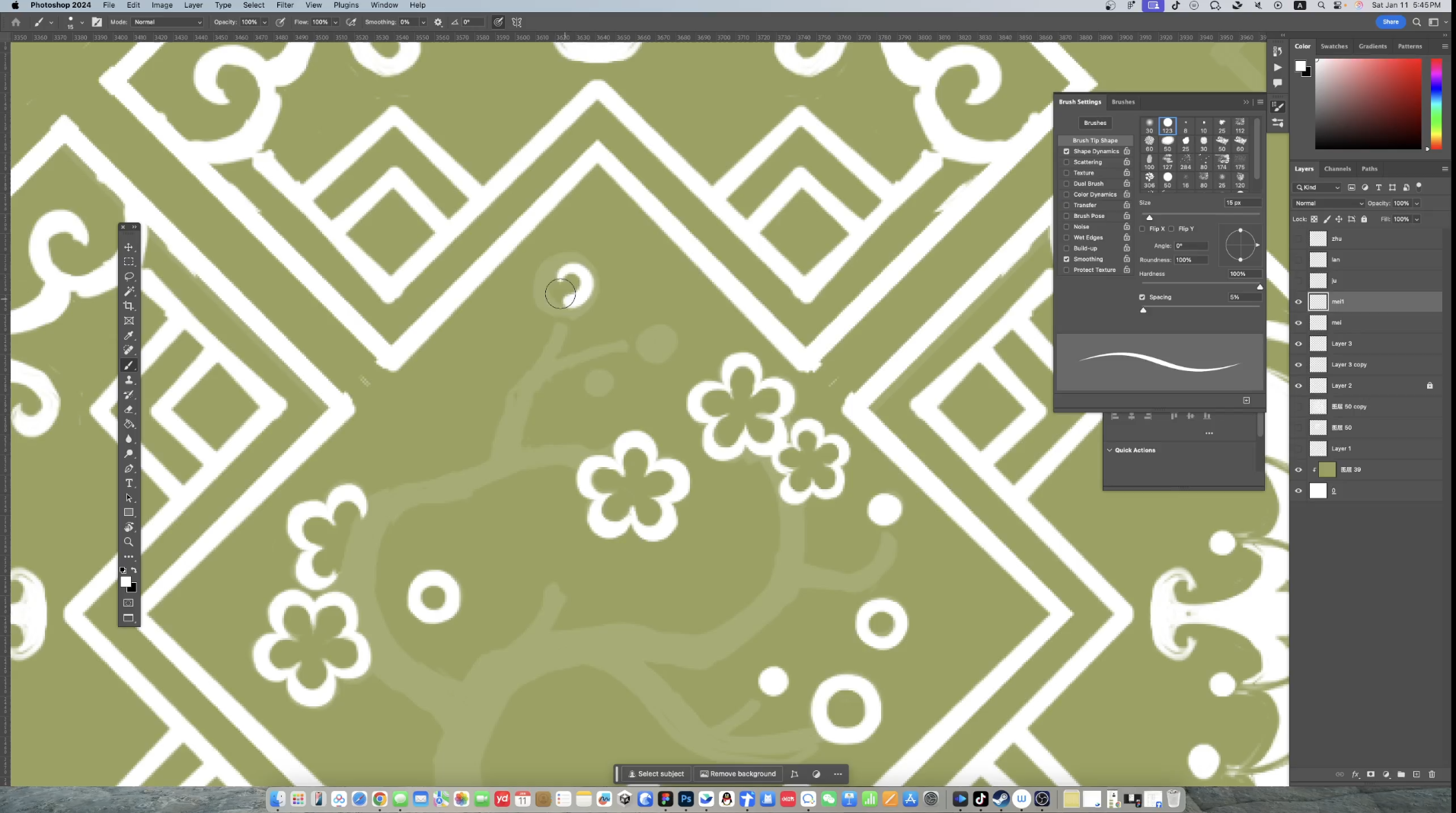Hide the Layer 3 copy layer

pyautogui.click(x=1298, y=365)
